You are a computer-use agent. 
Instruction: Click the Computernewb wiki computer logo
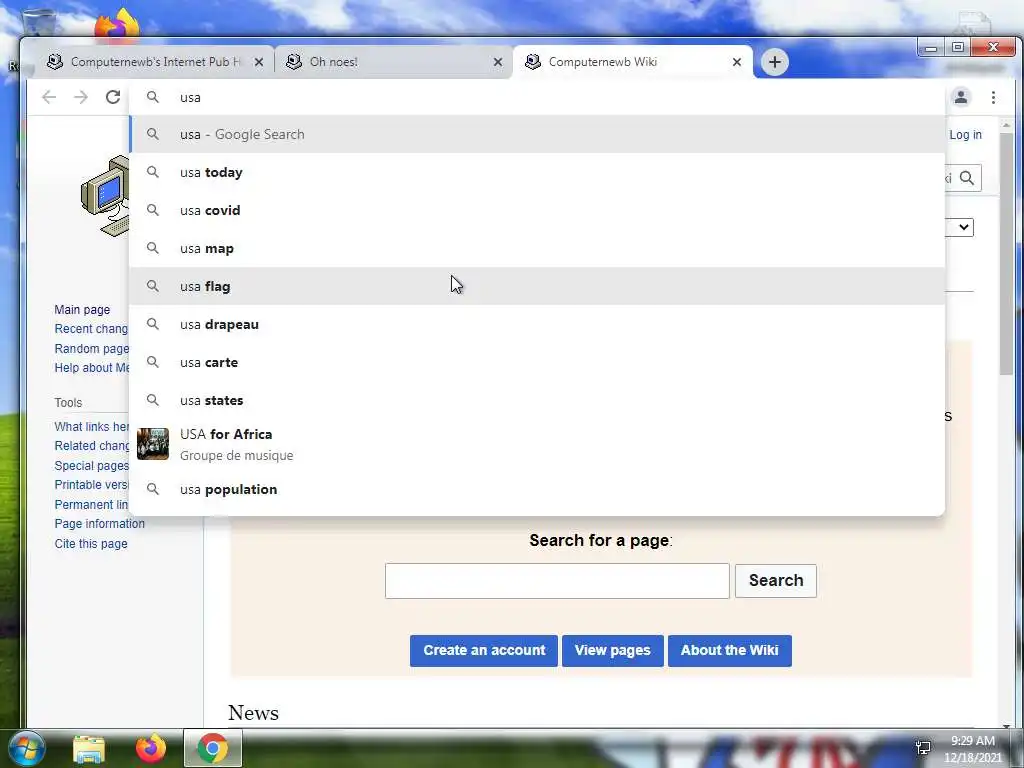click(x=106, y=196)
